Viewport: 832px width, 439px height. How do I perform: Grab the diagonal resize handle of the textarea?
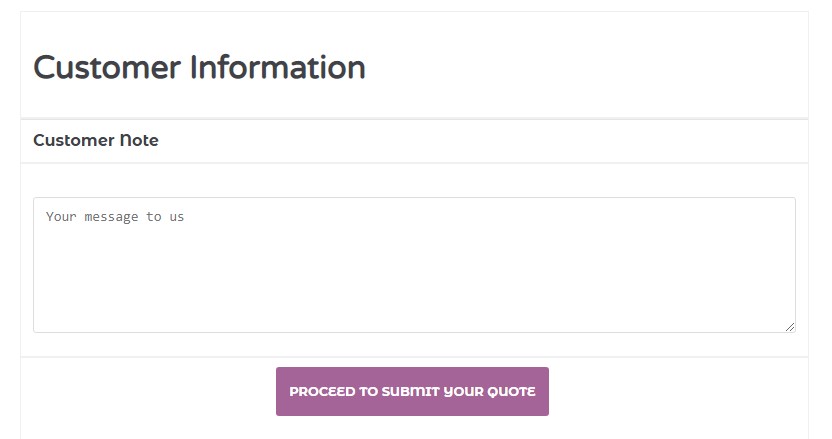(x=790, y=326)
